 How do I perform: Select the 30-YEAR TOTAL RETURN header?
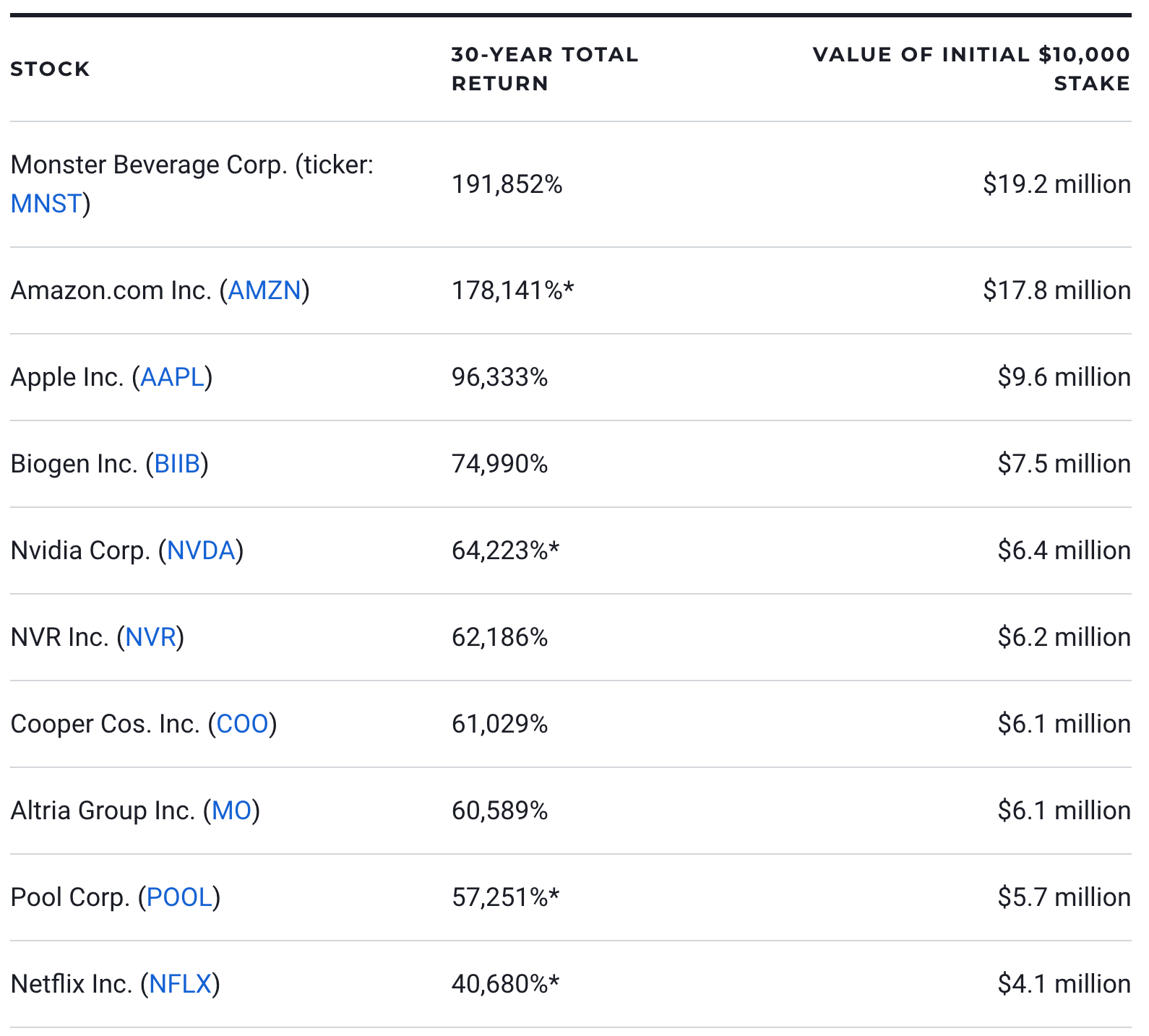pos(545,69)
